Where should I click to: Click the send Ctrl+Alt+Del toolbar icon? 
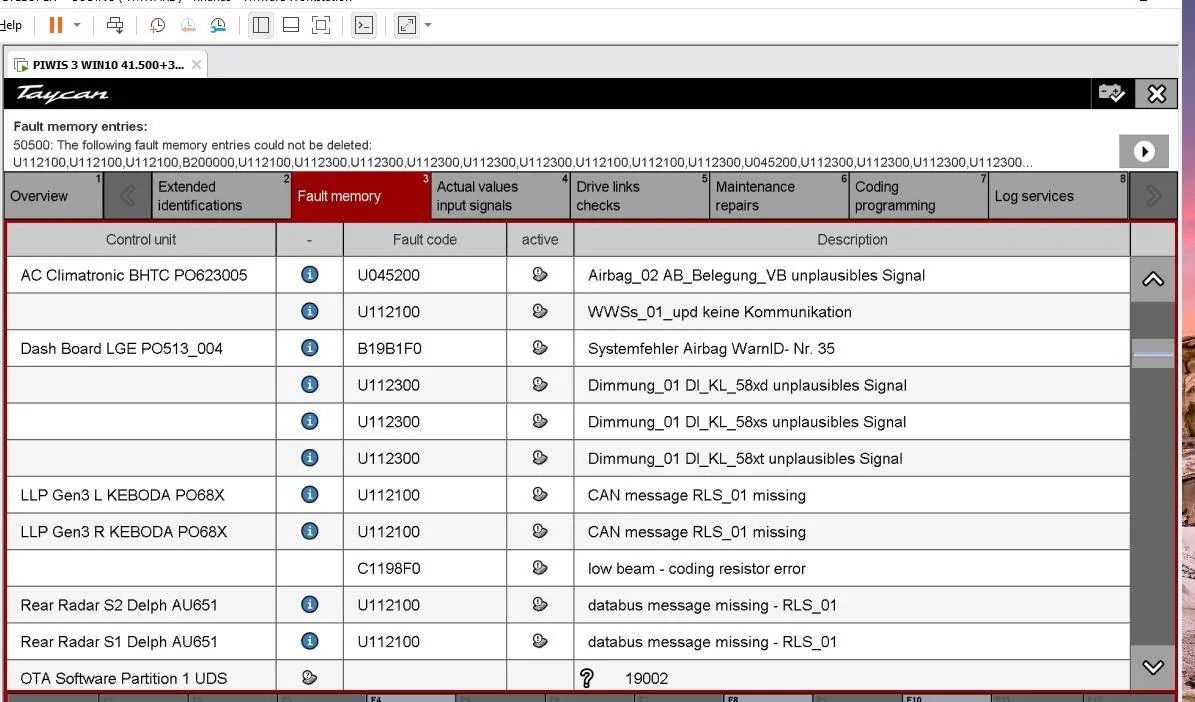[115, 25]
